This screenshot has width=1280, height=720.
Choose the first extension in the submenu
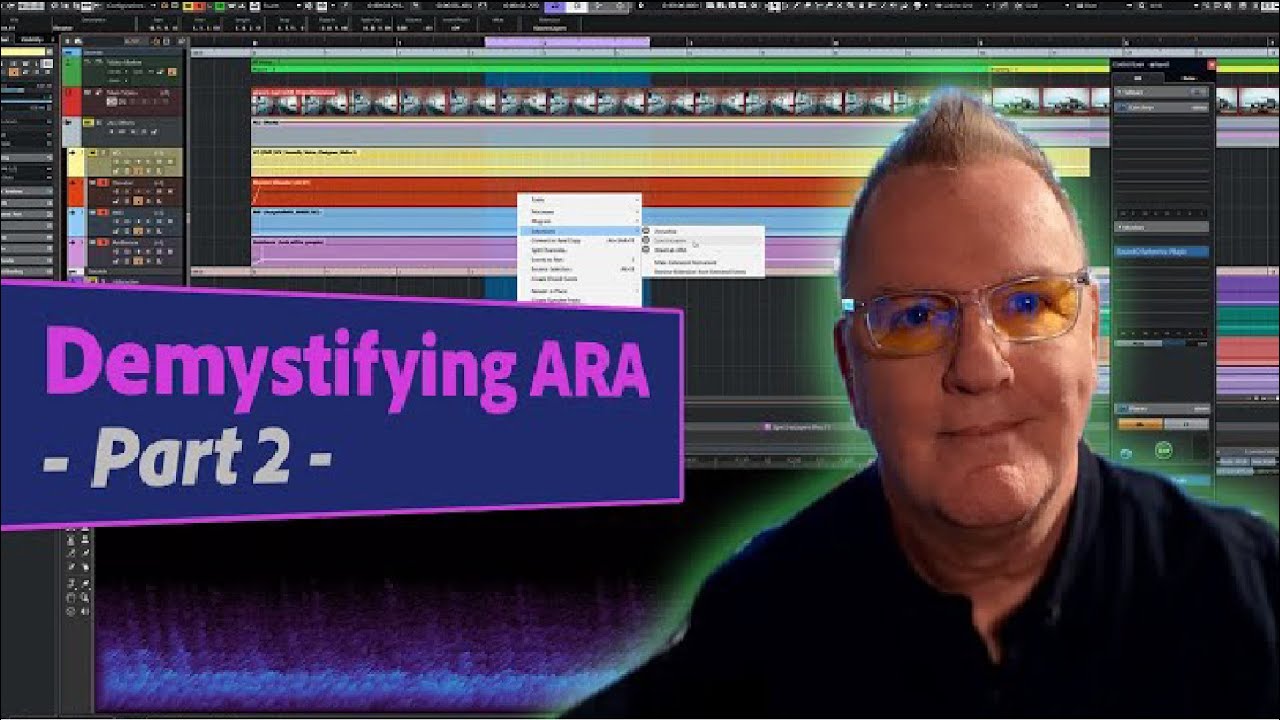(x=702, y=231)
